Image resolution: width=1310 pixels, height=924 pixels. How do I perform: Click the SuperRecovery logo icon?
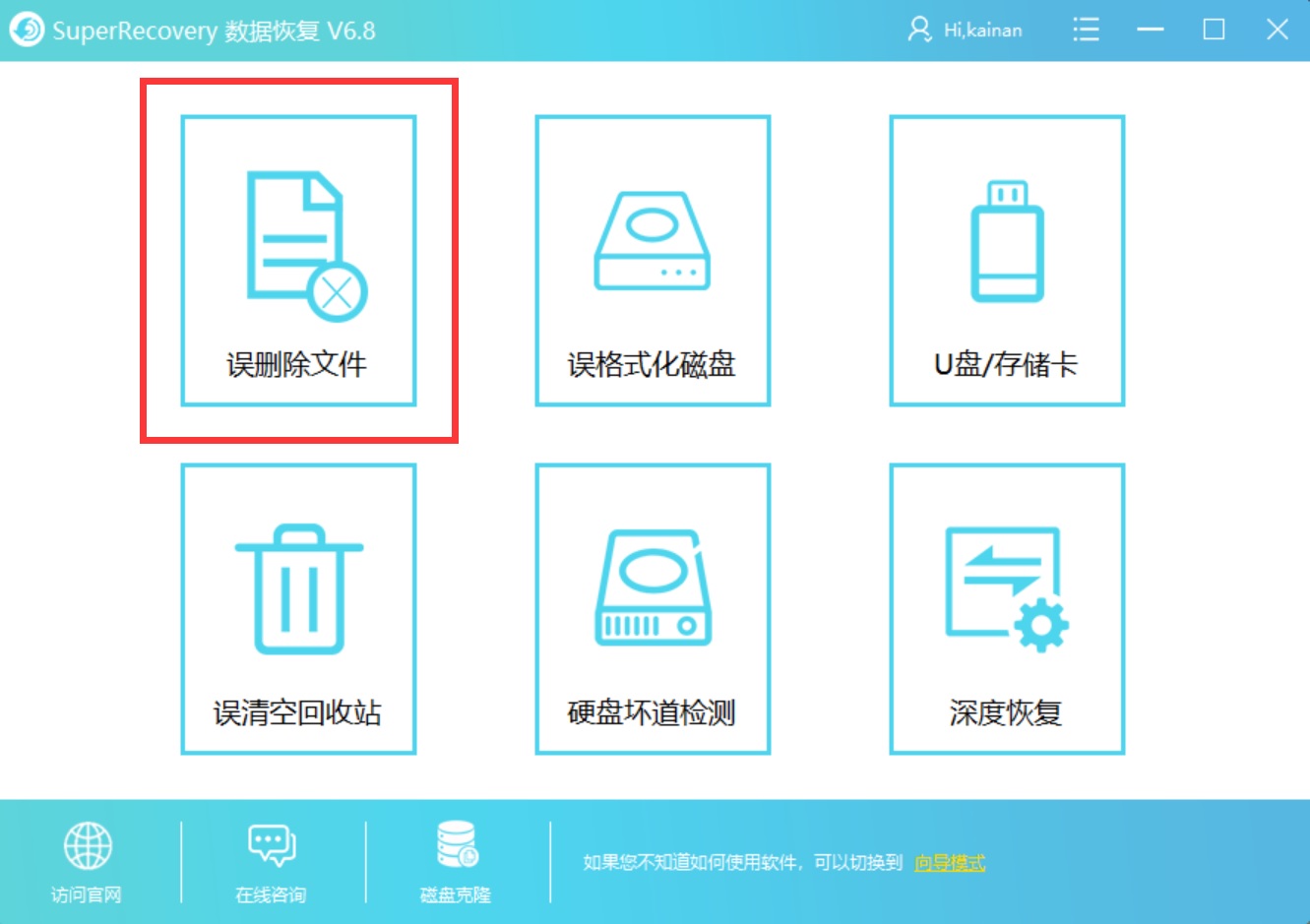tap(27, 30)
